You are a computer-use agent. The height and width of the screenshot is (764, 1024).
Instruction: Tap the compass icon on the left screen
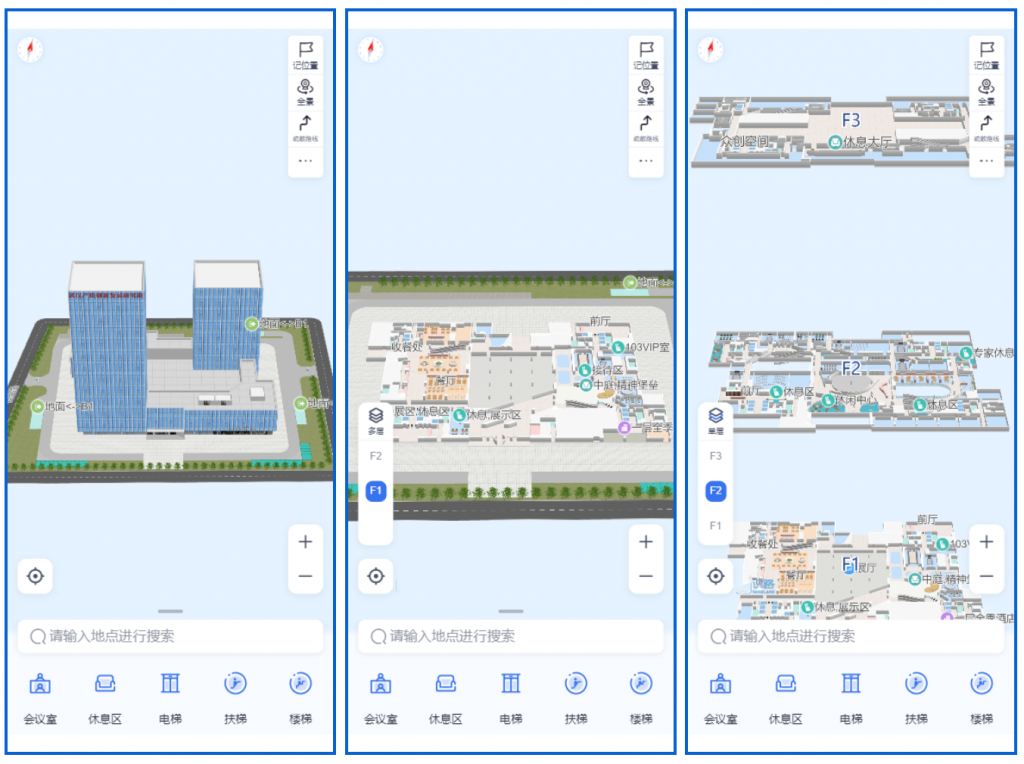pyautogui.click(x=31, y=49)
